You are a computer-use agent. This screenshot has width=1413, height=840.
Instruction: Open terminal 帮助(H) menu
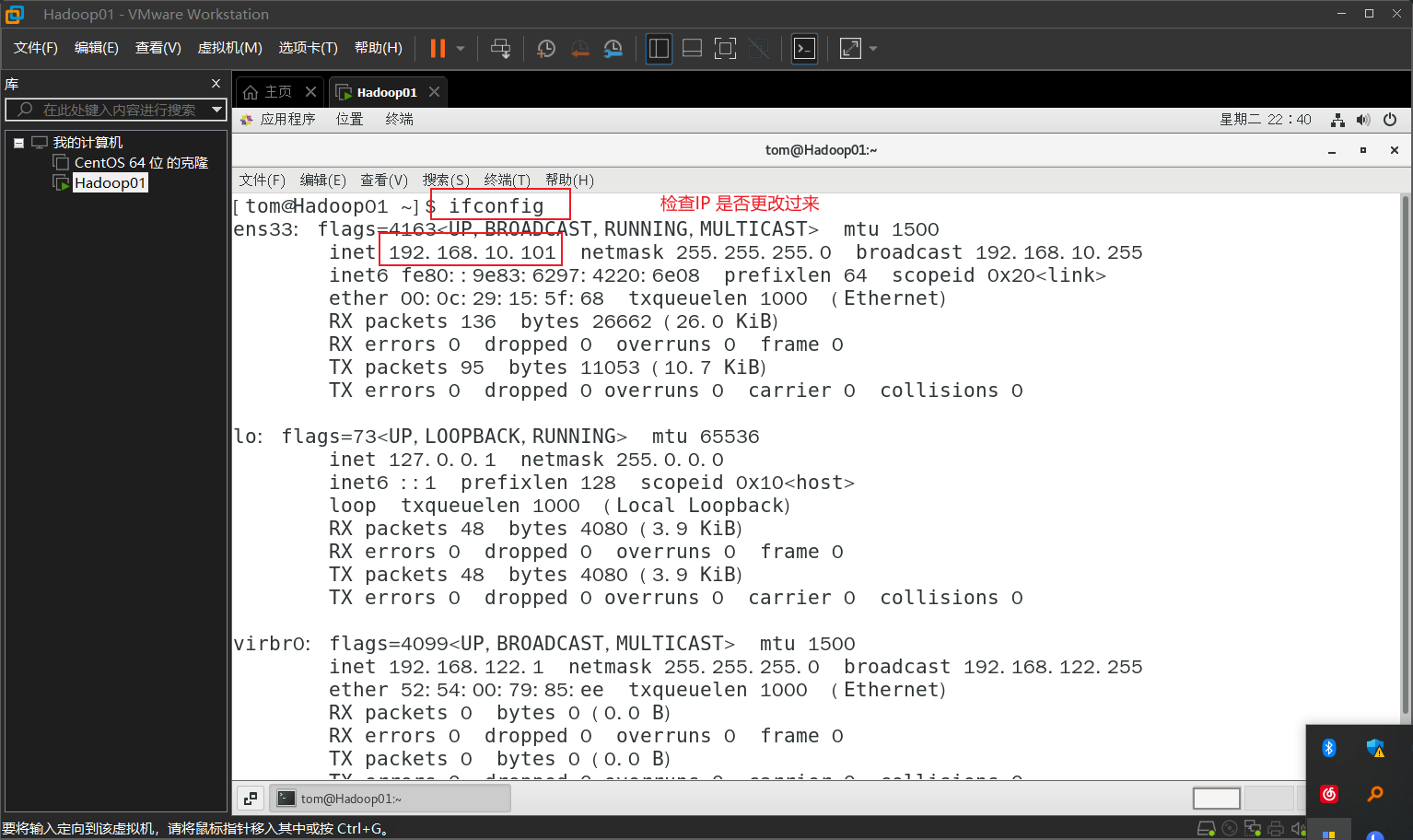click(x=569, y=181)
